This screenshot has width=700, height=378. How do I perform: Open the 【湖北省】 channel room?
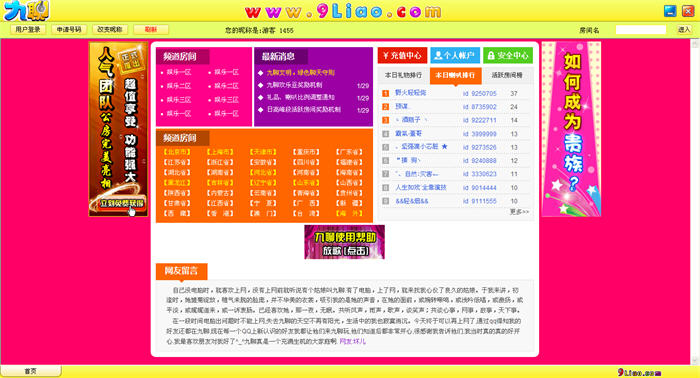tap(177, 172)
